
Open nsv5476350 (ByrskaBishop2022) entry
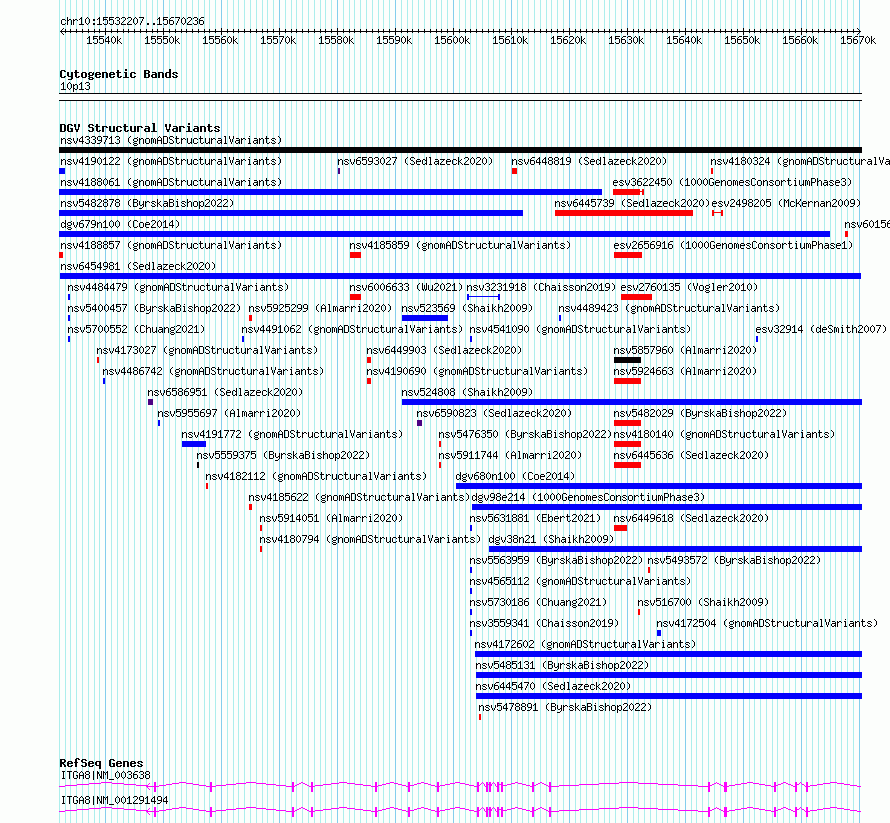pyautogui.click(x=525, y=434)
